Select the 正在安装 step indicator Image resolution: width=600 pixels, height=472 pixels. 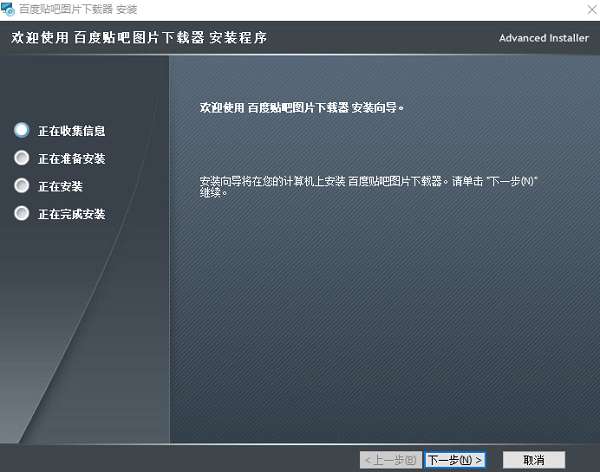point(22,186)
